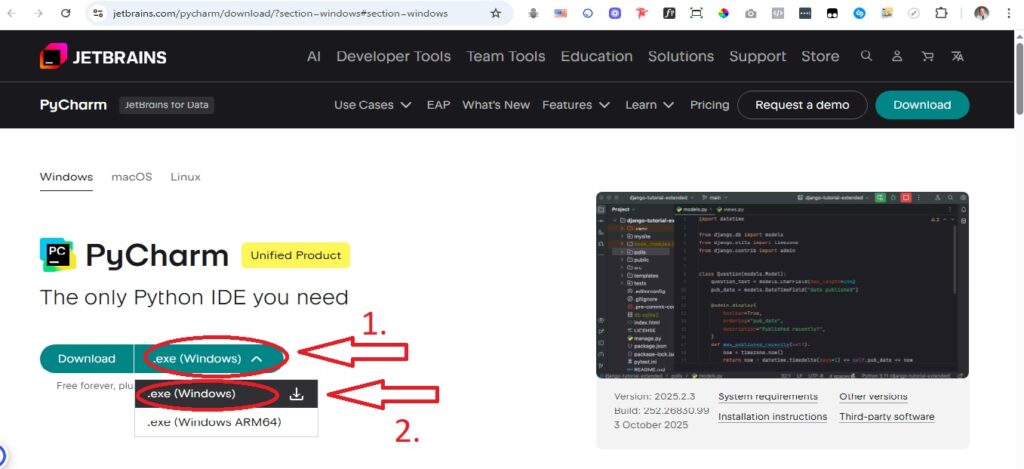Click the download arrow icon beside .exe (Windows)
This screenshot has height=469, width=1024.
pyautogui.click(x=296, y=394)
